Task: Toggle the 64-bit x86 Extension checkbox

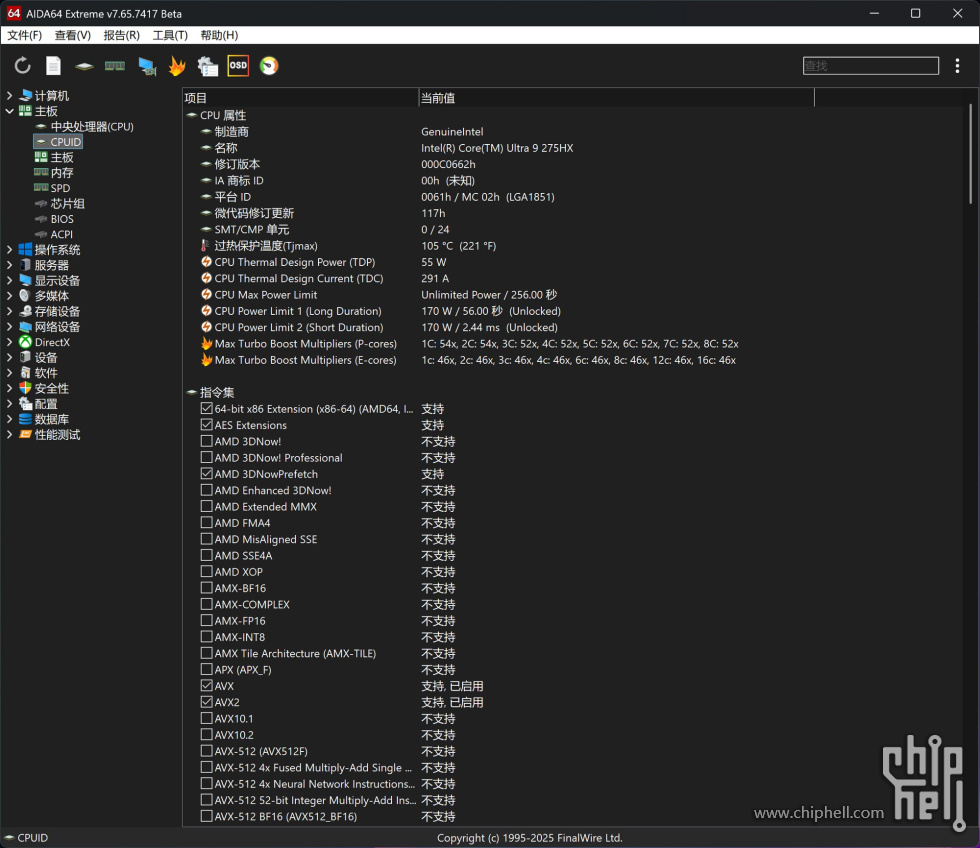Action: tap(207, 408)
